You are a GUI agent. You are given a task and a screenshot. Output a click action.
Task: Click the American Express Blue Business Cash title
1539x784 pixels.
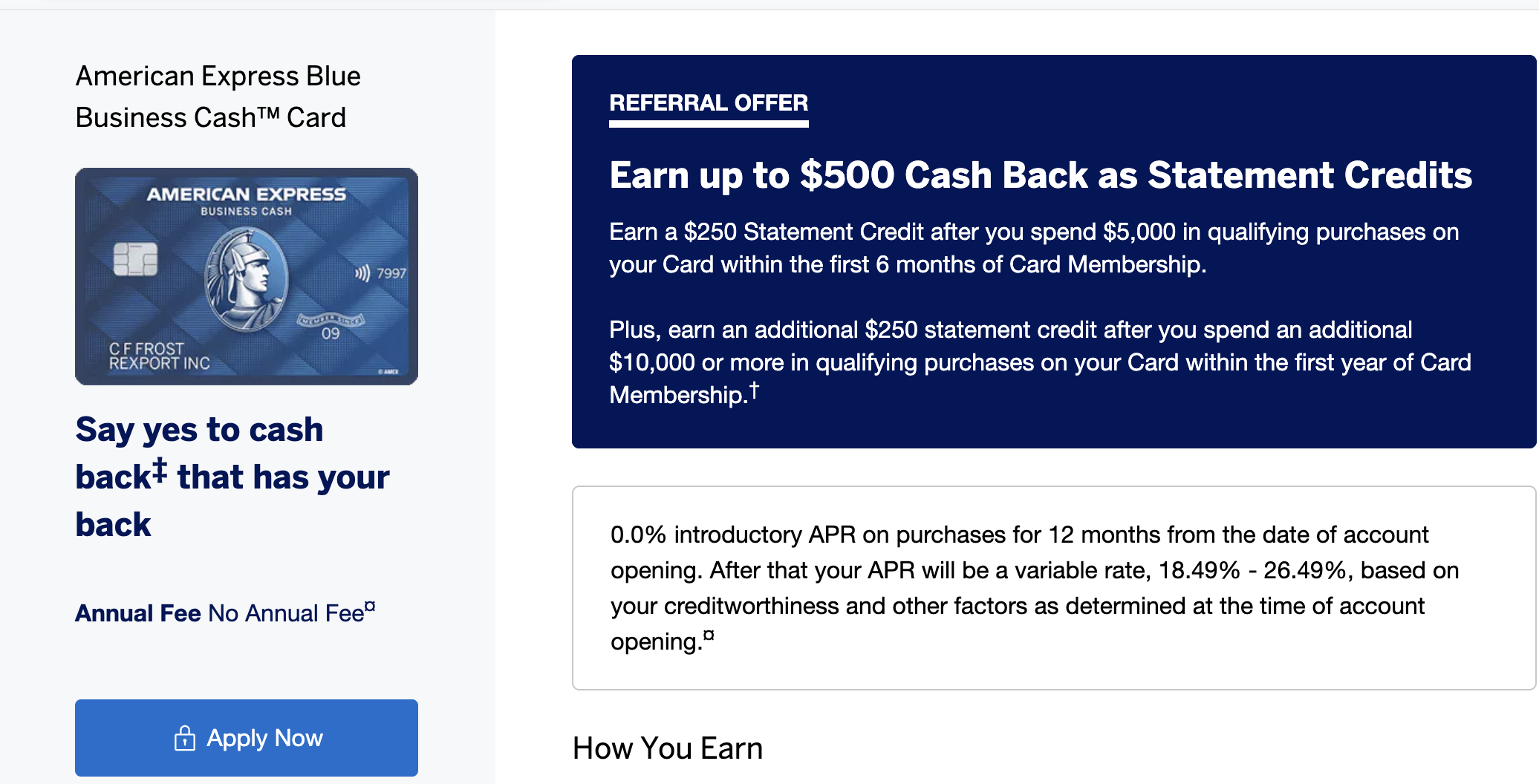(218, 97)
